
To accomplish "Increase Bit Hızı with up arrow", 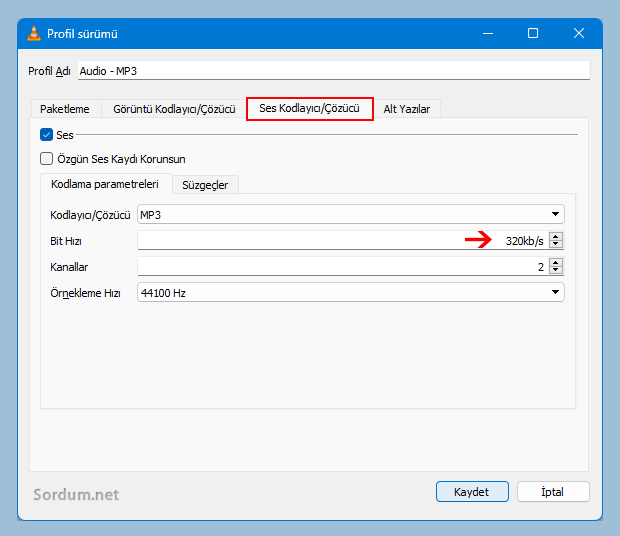I will pyautogui.click(x=556, y=236).
